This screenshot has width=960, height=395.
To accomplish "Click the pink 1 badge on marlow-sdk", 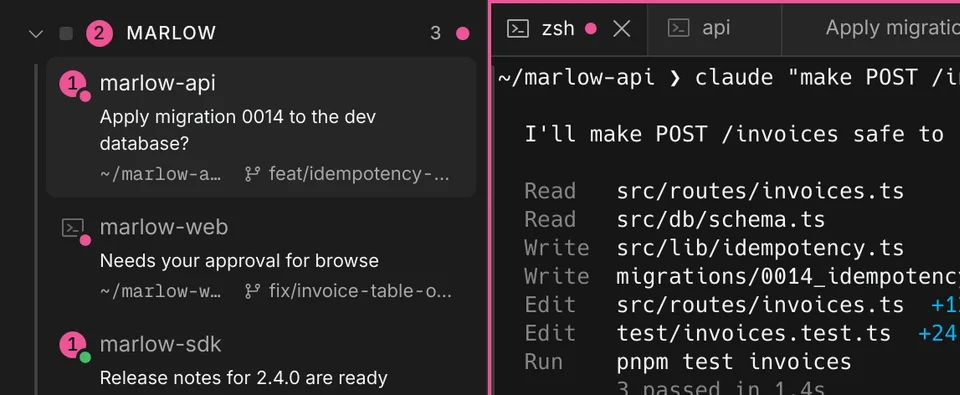I will click(73, 345).
